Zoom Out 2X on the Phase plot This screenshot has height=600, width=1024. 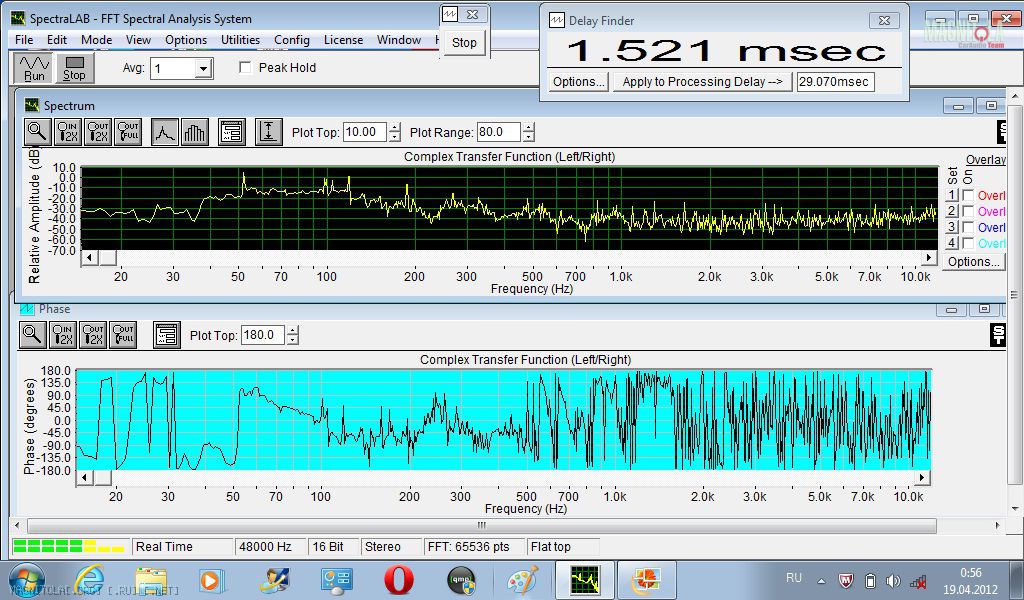tap(93, 335)
